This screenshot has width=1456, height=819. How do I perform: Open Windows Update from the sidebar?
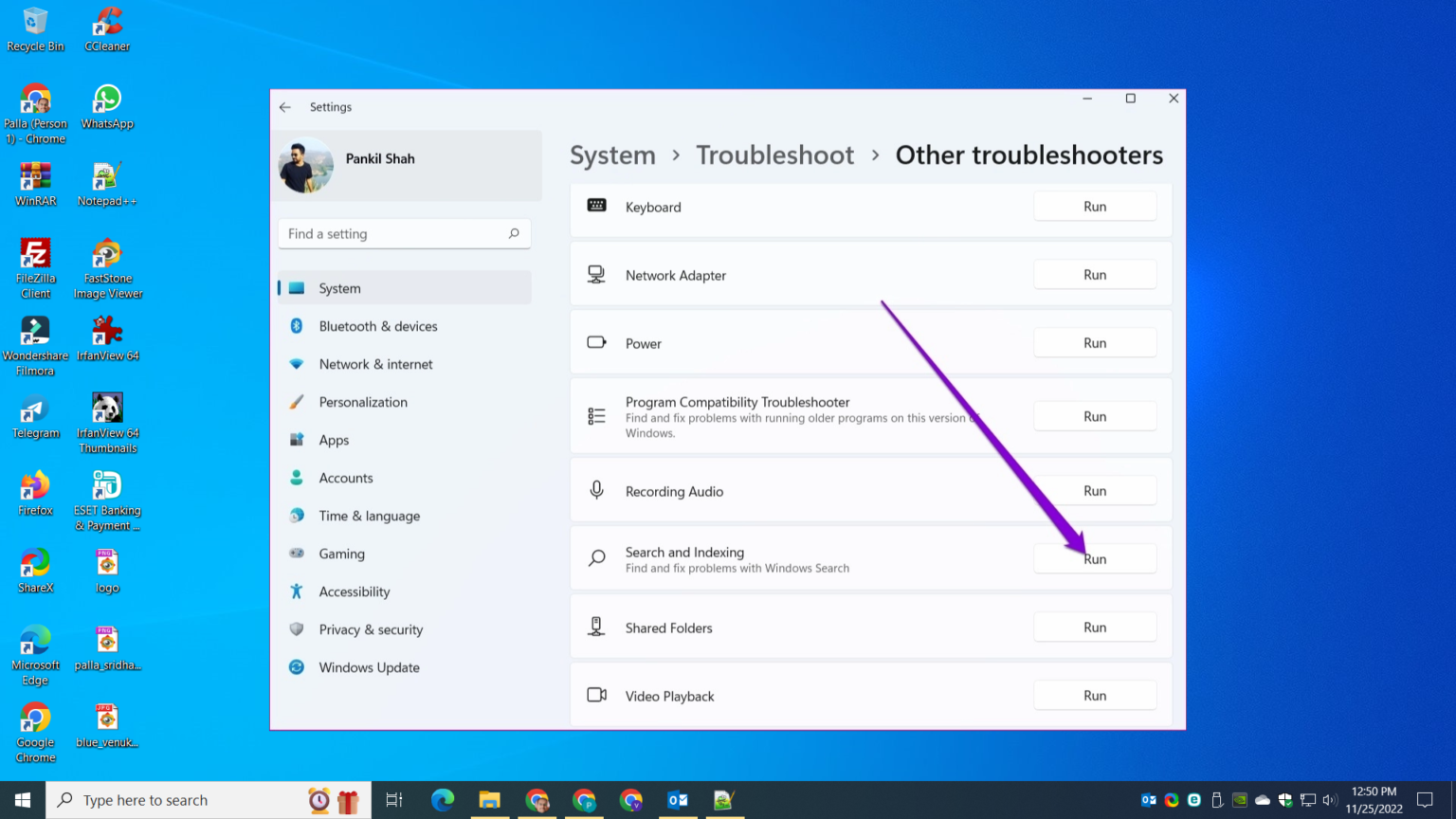(x=369, y=667)
